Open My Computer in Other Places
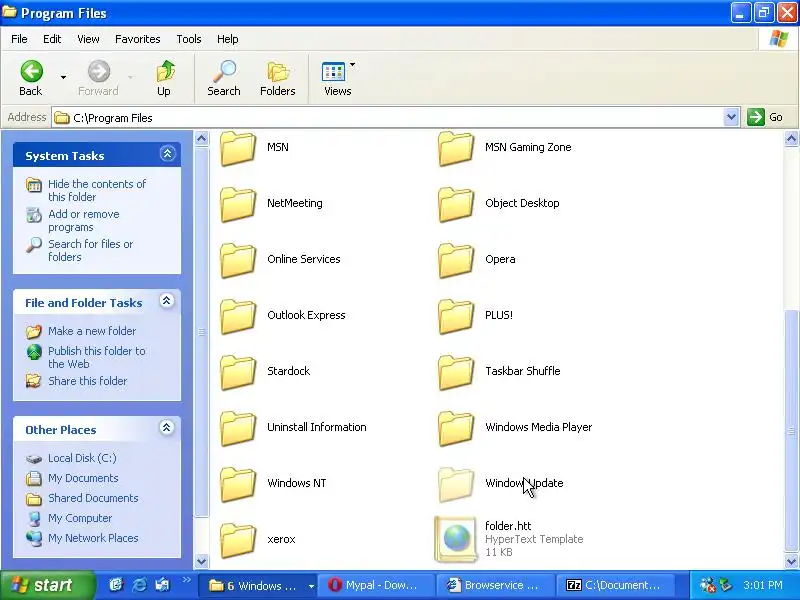Screen dimensions: 800x600 click(80, 518)
